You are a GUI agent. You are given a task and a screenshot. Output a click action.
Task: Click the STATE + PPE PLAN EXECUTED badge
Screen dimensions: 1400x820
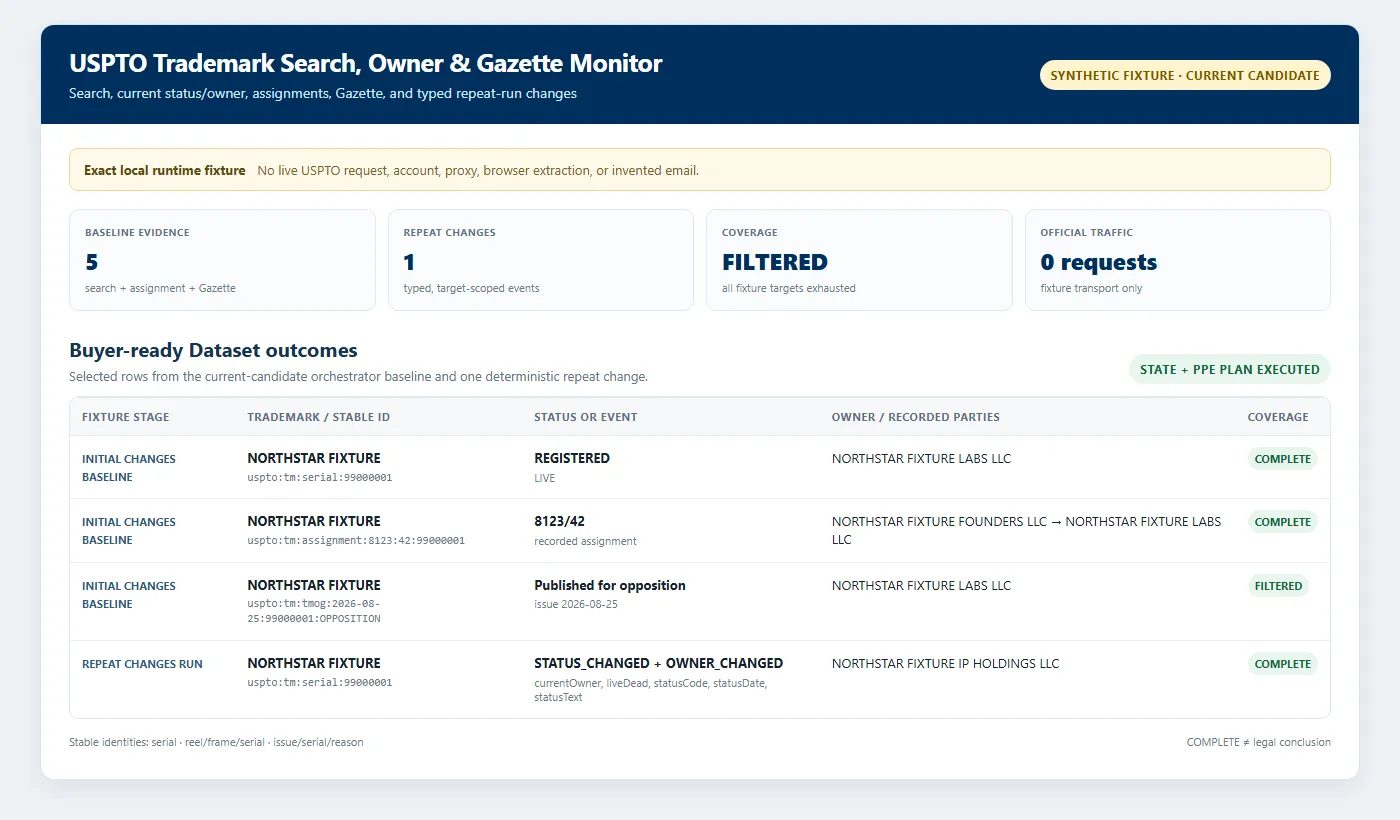tap(1230, 369)
